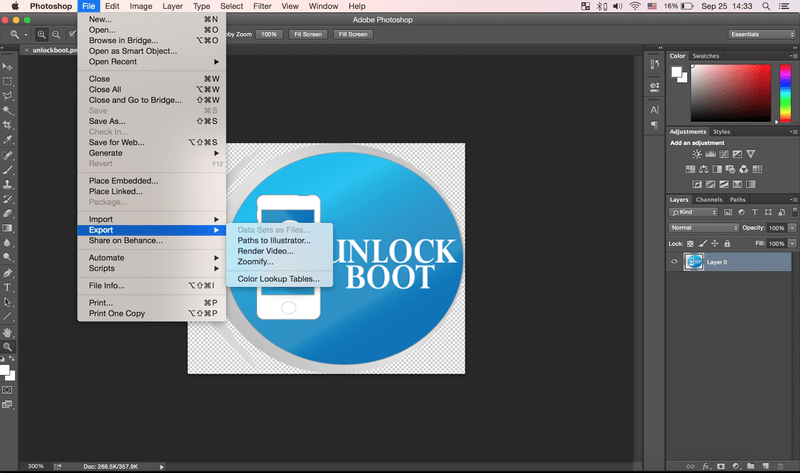Select the Move tool
The width and height of the screenshot is (800, 473).
8,66
